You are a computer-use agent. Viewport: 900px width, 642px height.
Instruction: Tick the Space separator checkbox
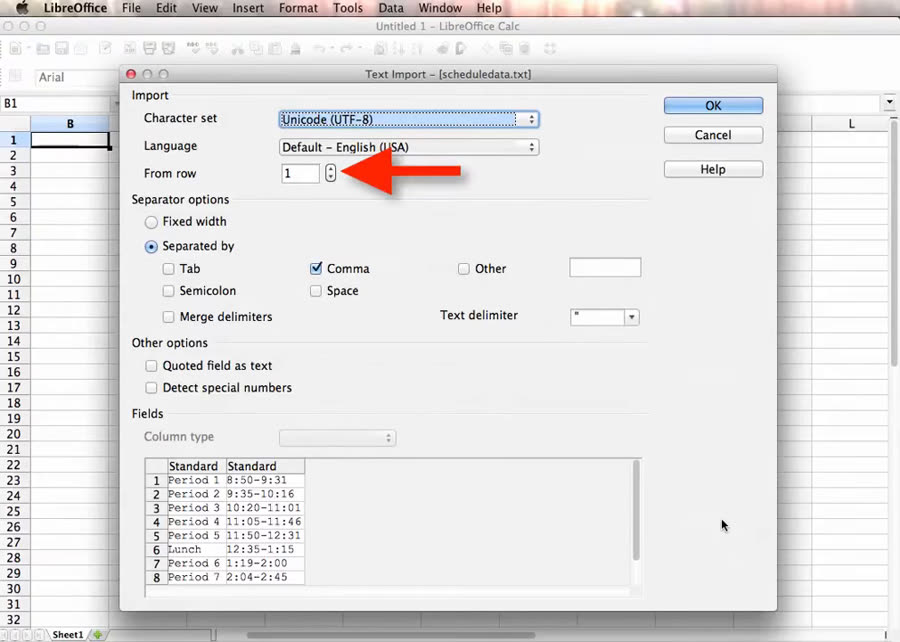[316, 291]
